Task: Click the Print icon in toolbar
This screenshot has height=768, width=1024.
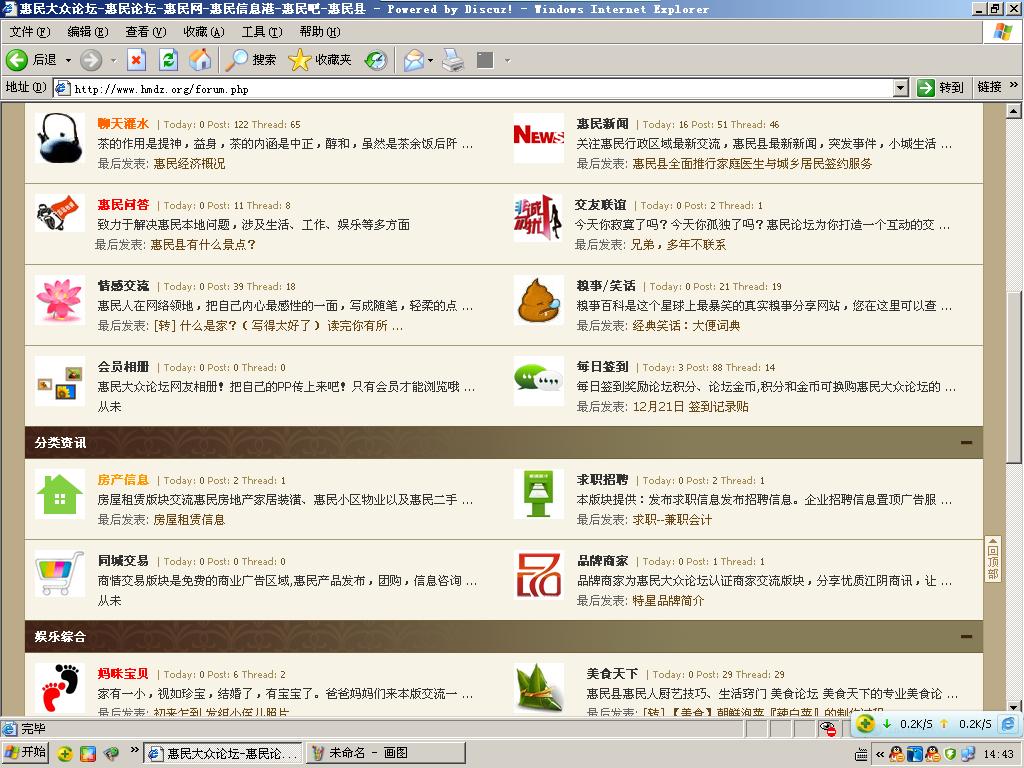Action: [453, 60]
